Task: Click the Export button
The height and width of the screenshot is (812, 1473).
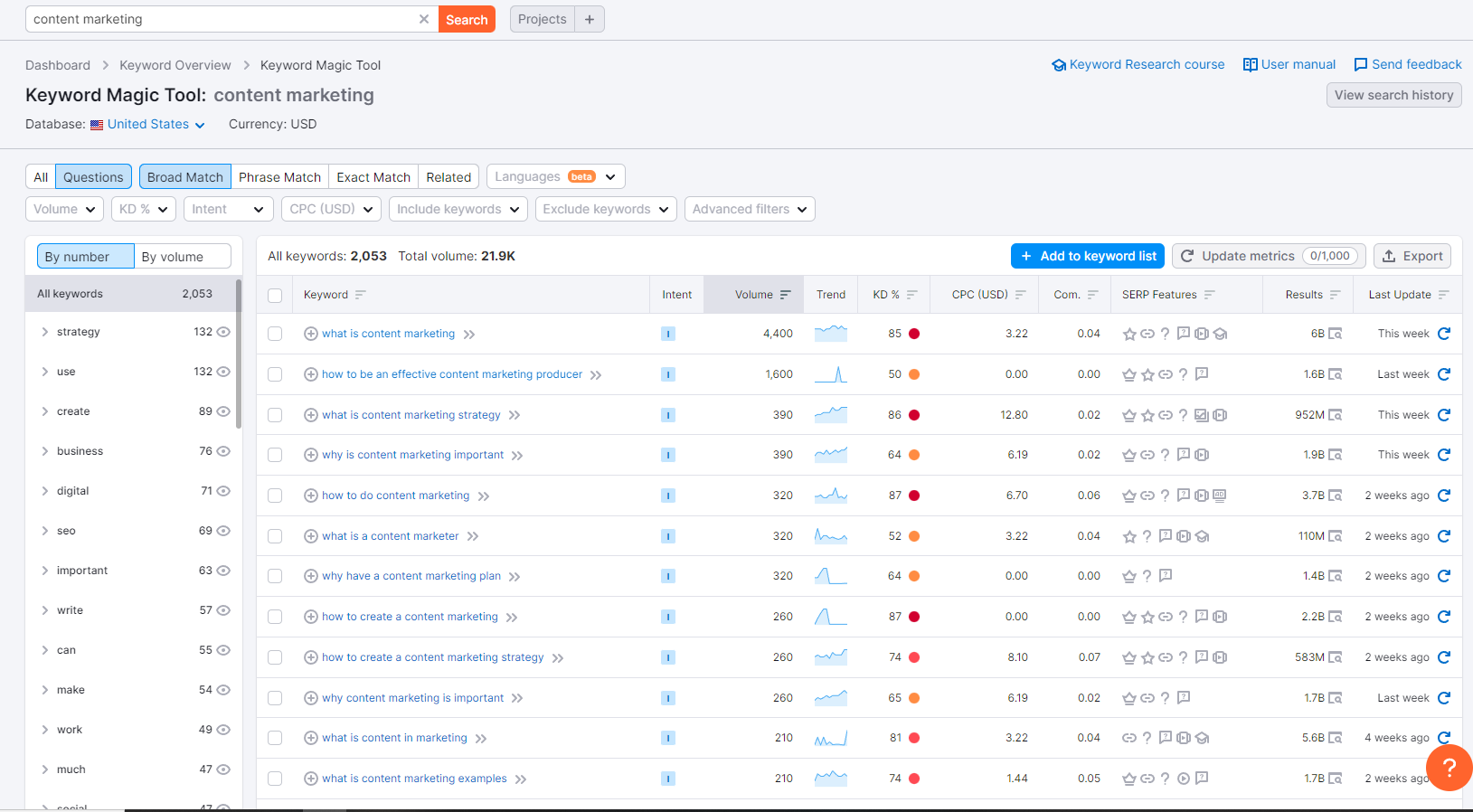Action: (1412, 256)
